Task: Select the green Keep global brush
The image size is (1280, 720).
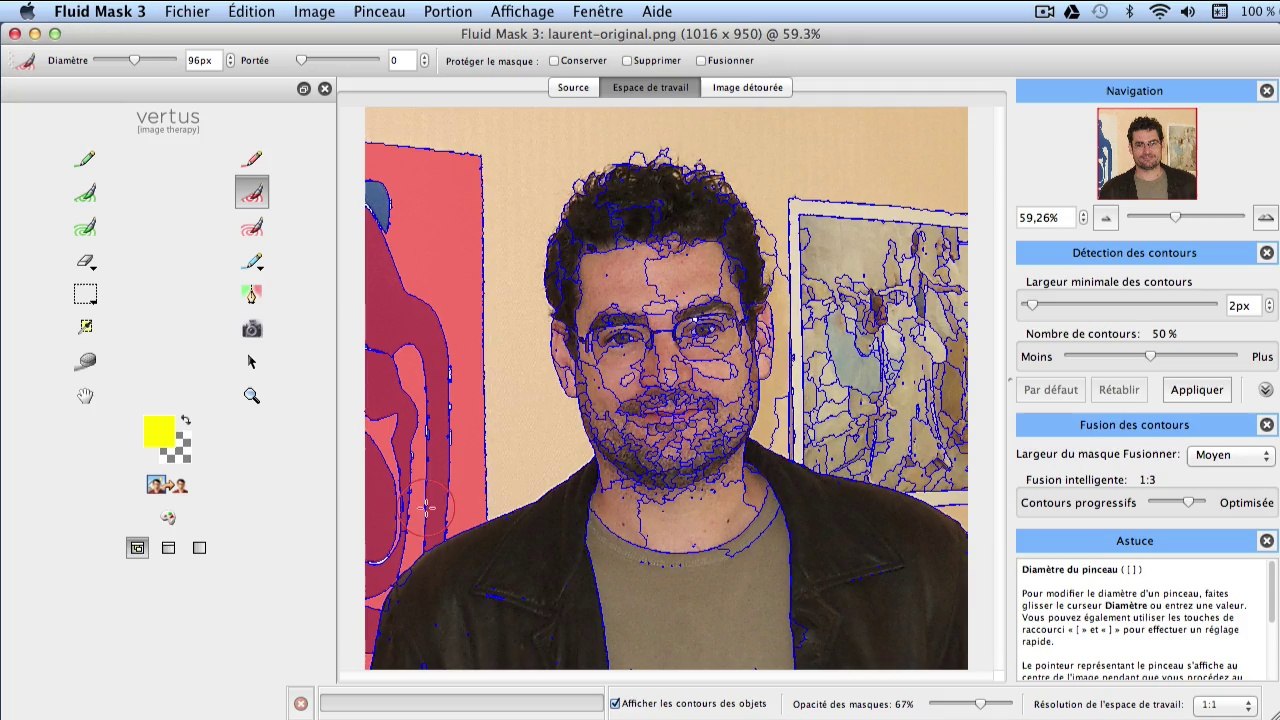Action: pyautogui.click(x=85, y=228)
